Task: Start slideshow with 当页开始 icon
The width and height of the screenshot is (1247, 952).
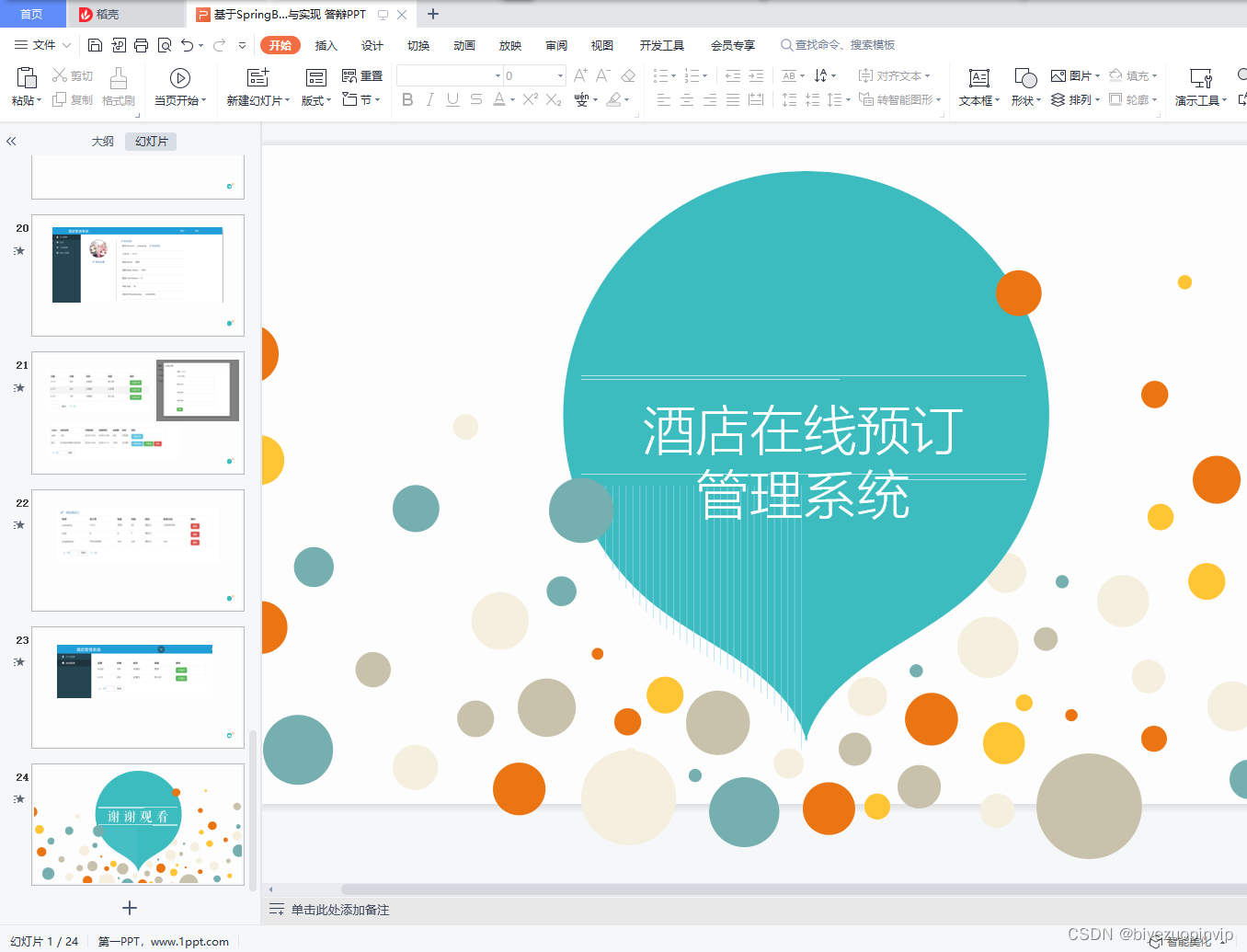Action: (180, 87)
